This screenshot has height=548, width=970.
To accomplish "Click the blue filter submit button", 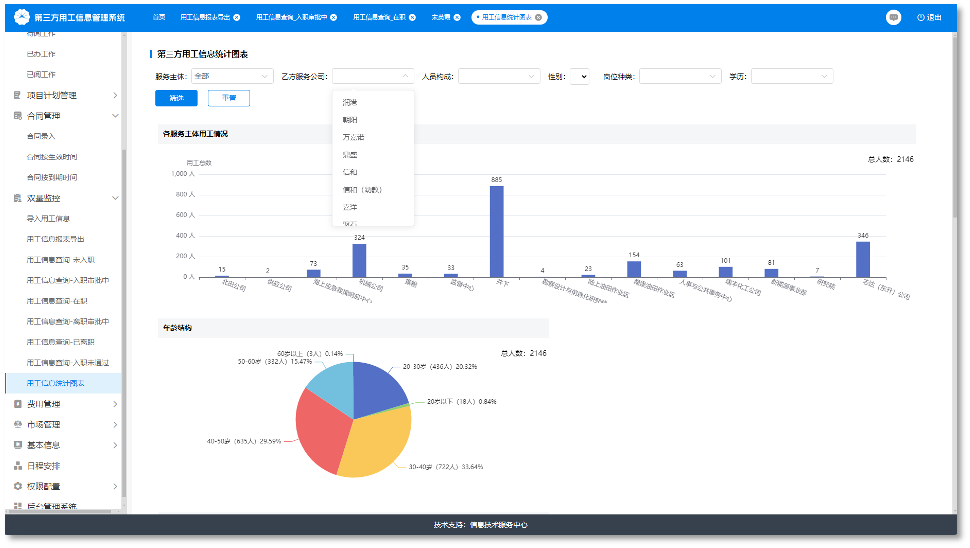I will [x=176, y=98].
